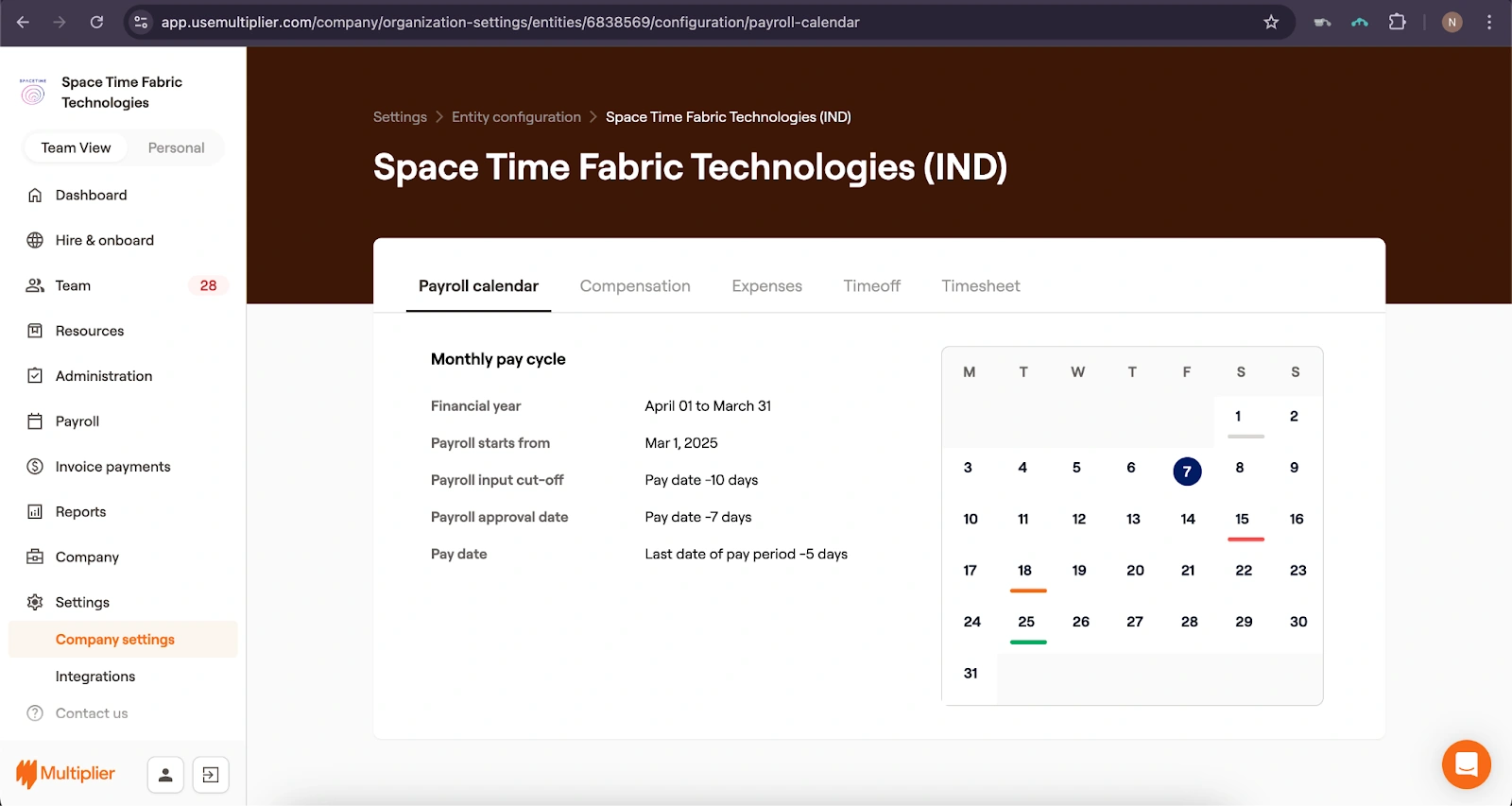Viewport: 1512px width, 806px height.
Task: Open Integrations in sidebar
Action: pos(95,677)
